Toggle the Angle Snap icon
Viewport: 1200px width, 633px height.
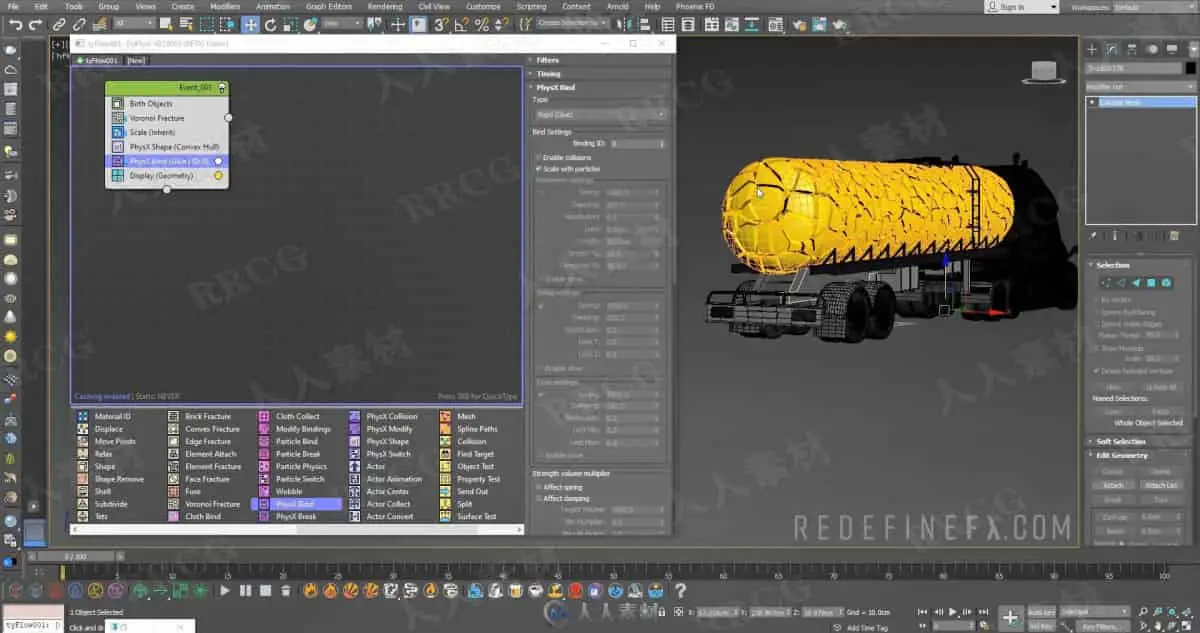pyautogui.click(x=461, y=24)
